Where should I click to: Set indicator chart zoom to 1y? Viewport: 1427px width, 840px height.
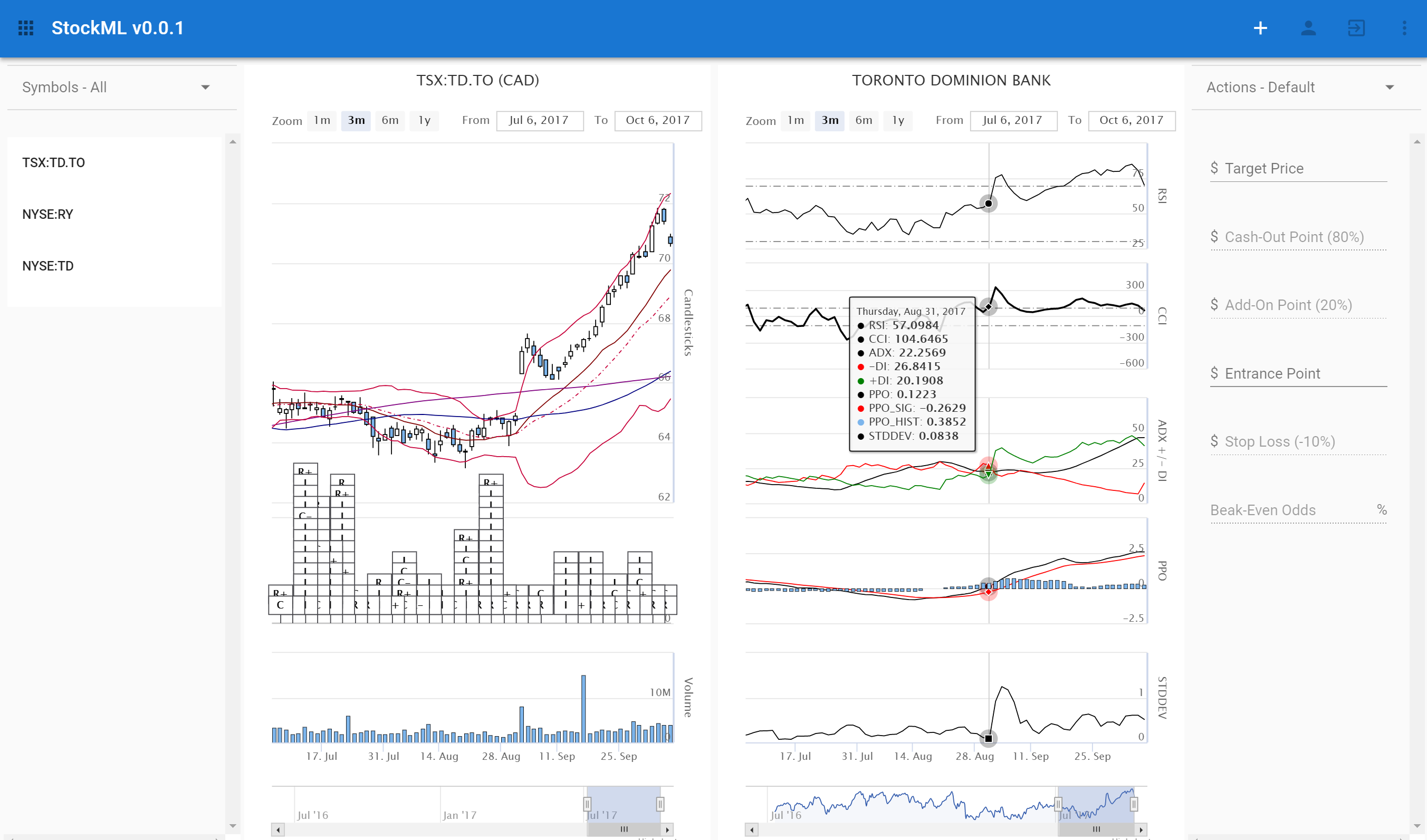pos(898,121)
